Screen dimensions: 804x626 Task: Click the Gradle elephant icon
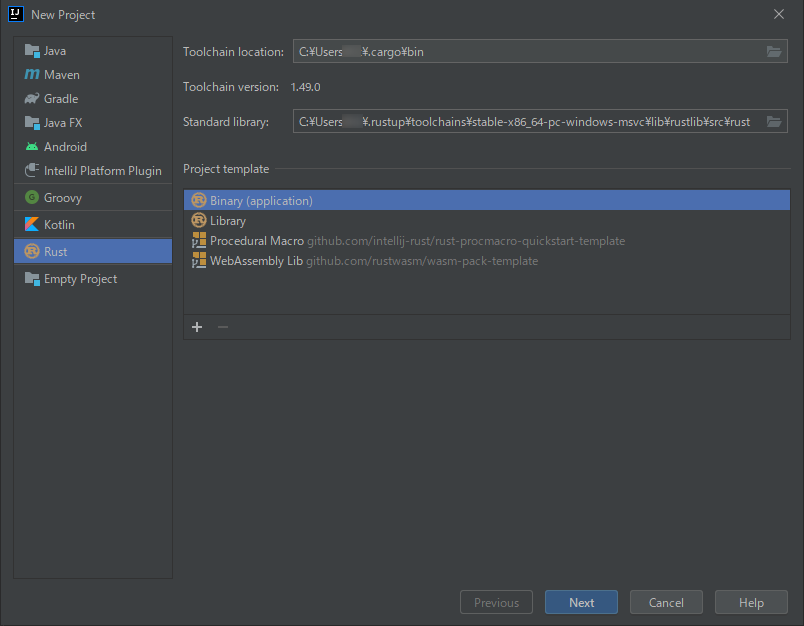pos(32,98)
